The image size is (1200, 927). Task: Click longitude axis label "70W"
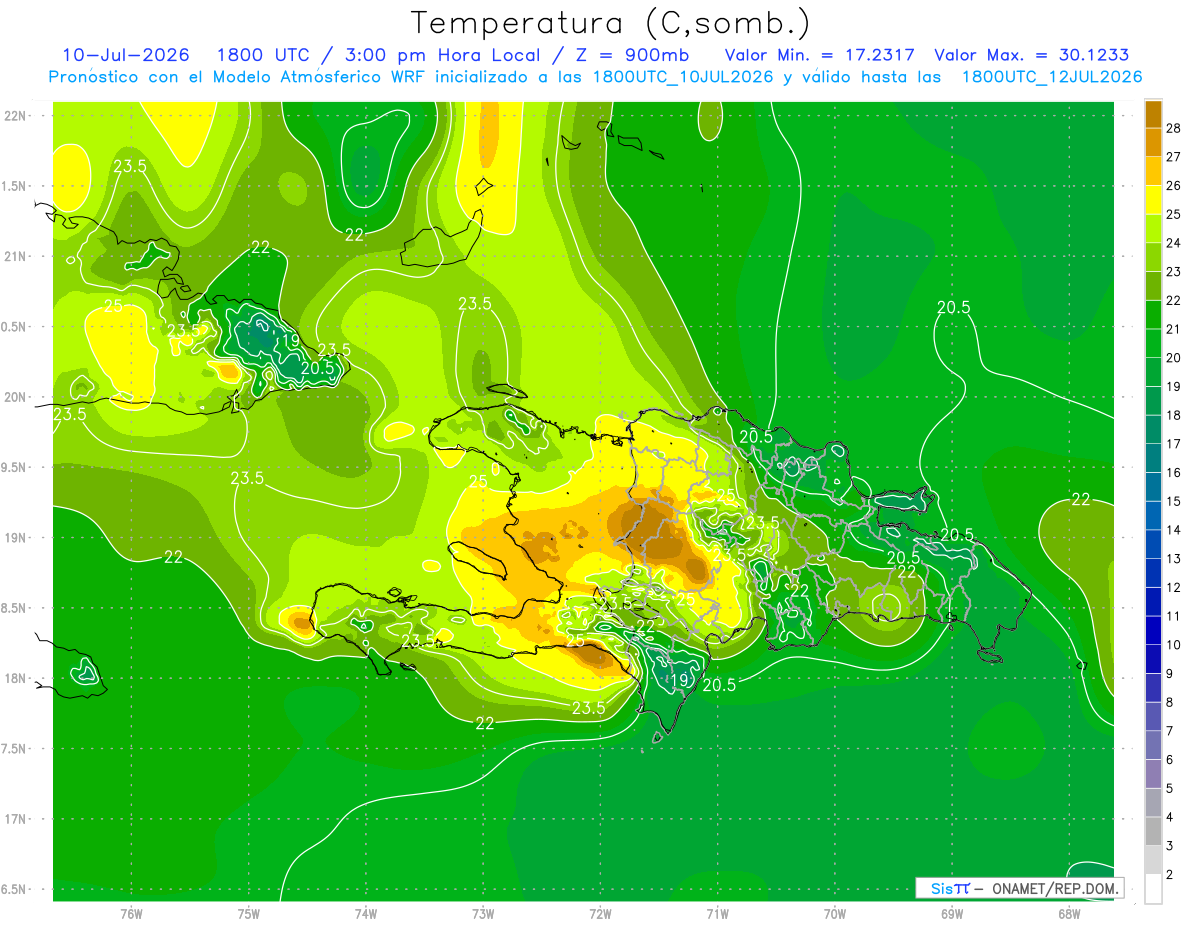click(834, 914)
